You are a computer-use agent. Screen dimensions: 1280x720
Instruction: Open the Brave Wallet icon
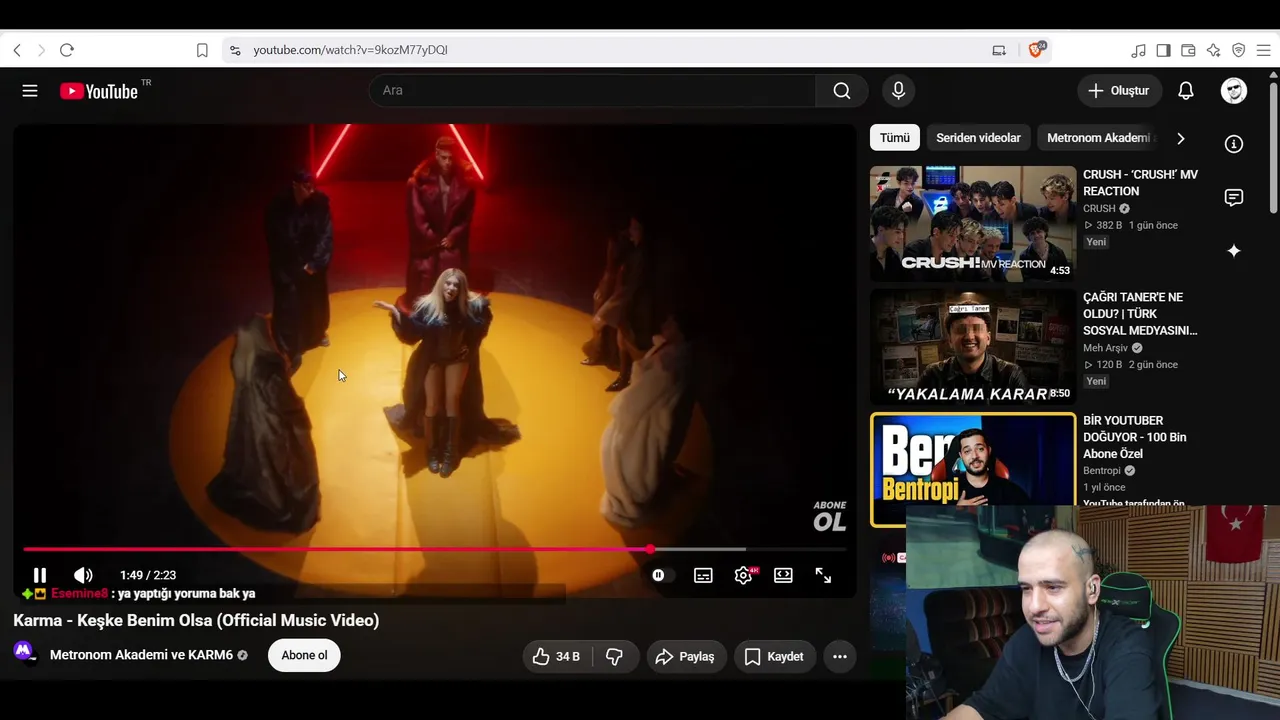(1188, 50)
